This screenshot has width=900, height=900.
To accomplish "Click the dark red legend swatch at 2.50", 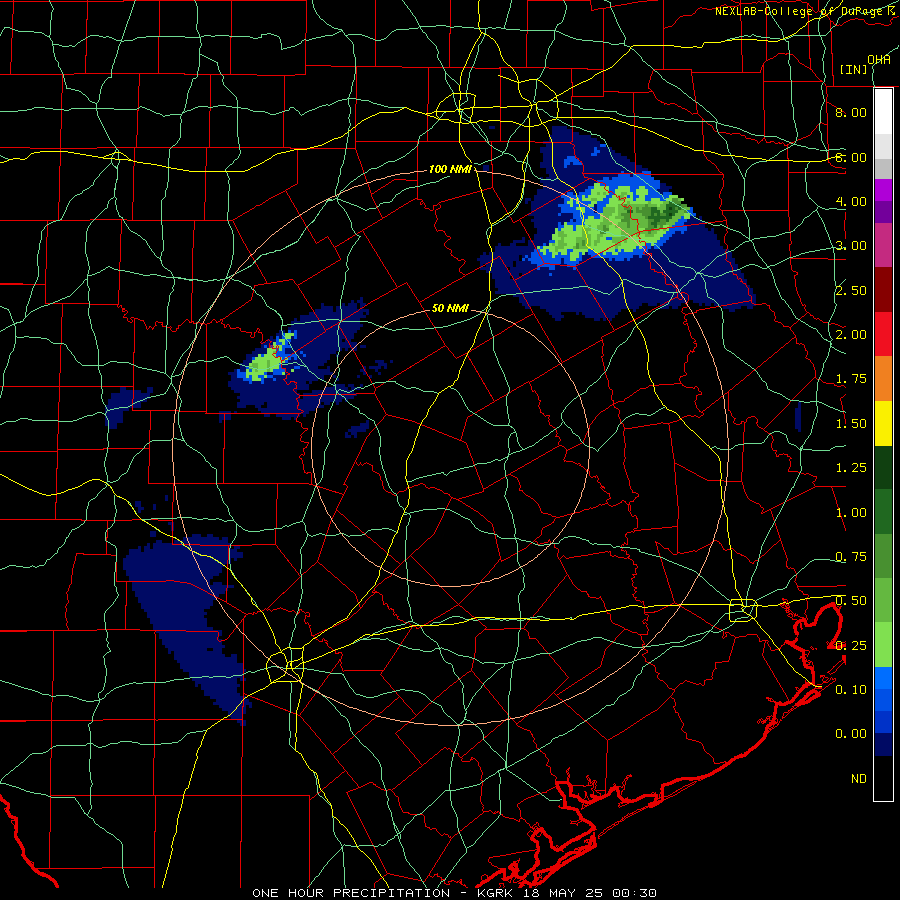I will tap(883, 290).
